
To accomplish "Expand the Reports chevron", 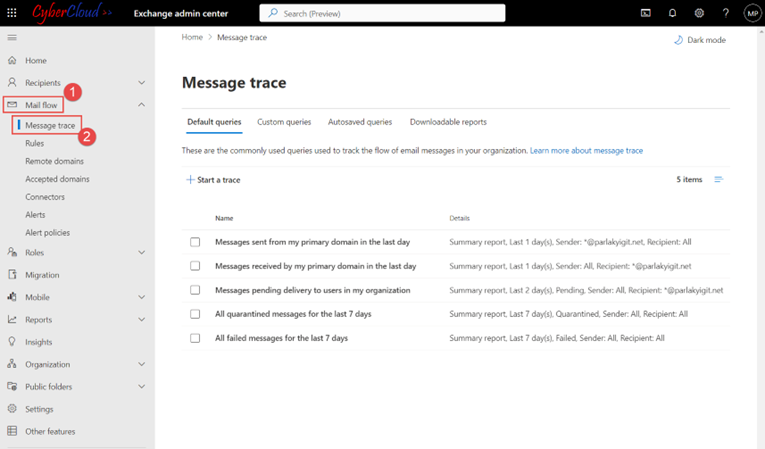I will coord(141,319).
